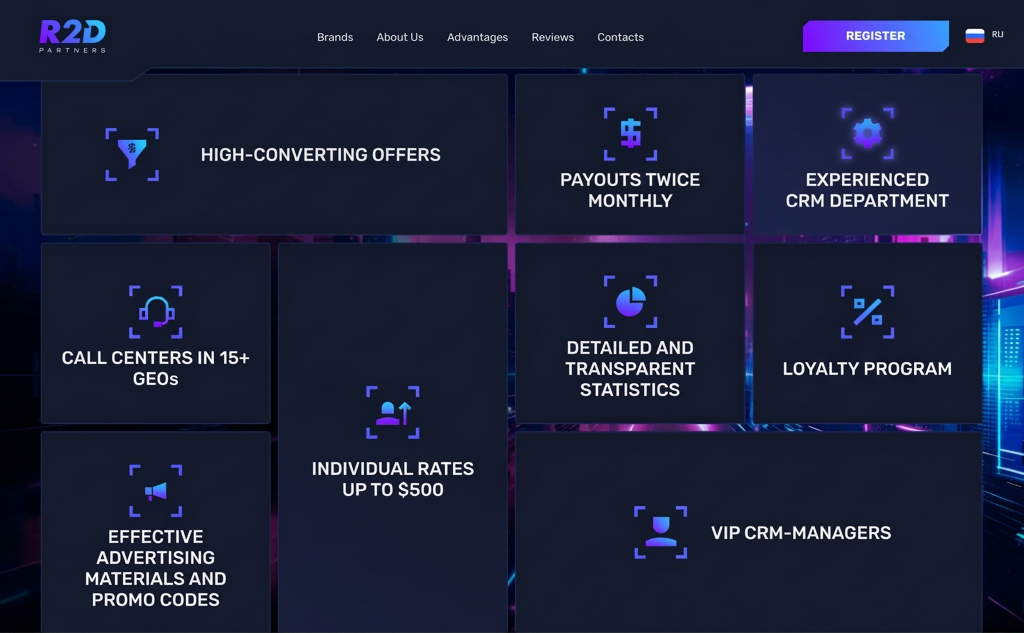Click the dollar sign icon above Payouts Twice Monthly
The width and height of the screenshot is (1024, 633).
tap(630, 134)
